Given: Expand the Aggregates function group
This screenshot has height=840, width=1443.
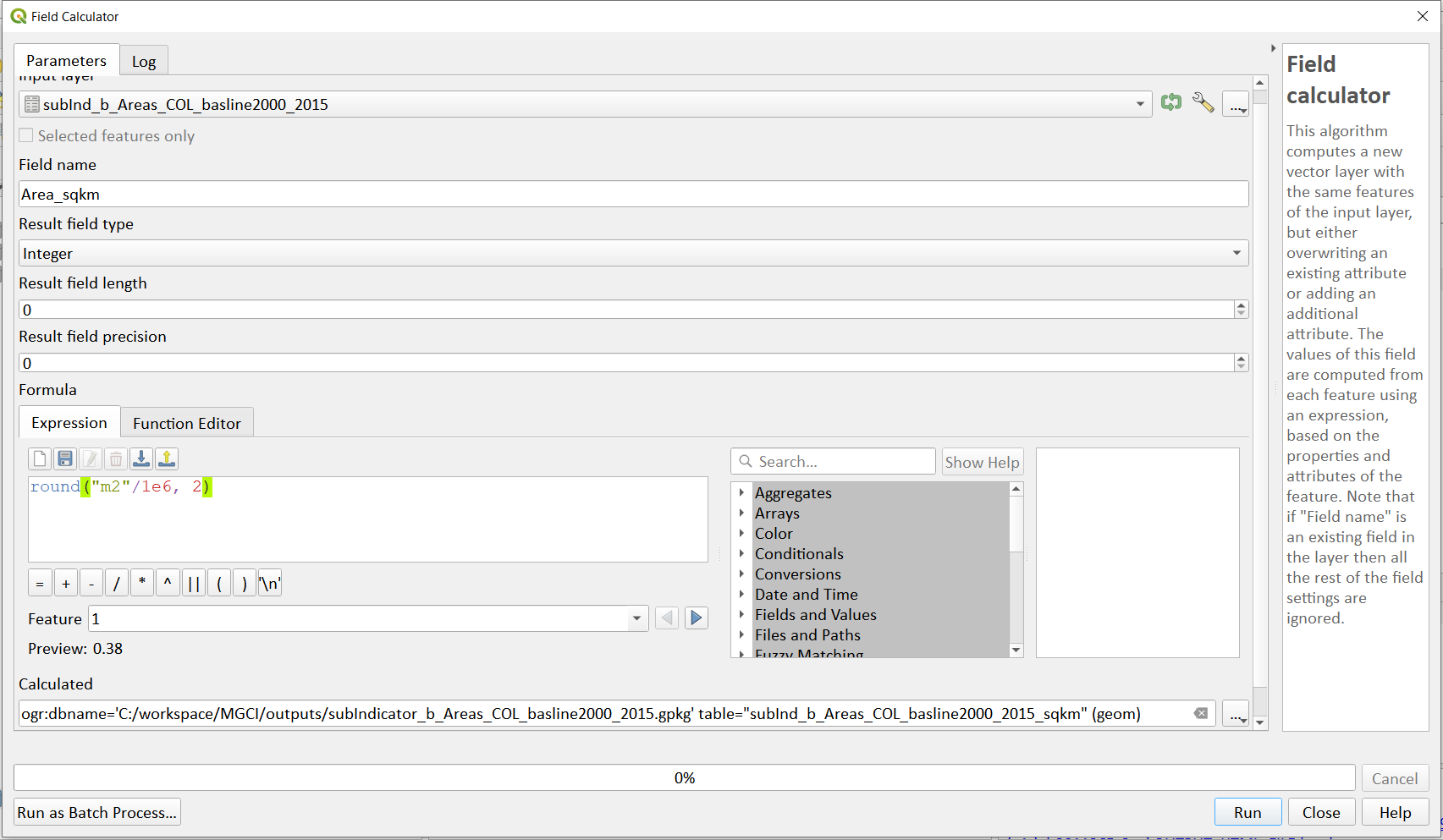Looking at the screenshot, I should coord(741,492).
